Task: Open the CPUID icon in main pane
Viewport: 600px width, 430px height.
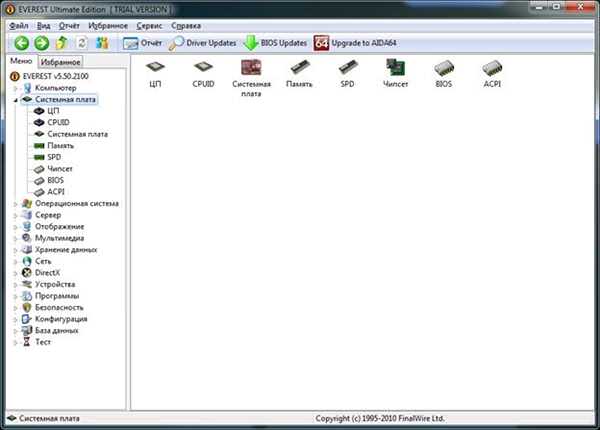Action: click(203, 74)
